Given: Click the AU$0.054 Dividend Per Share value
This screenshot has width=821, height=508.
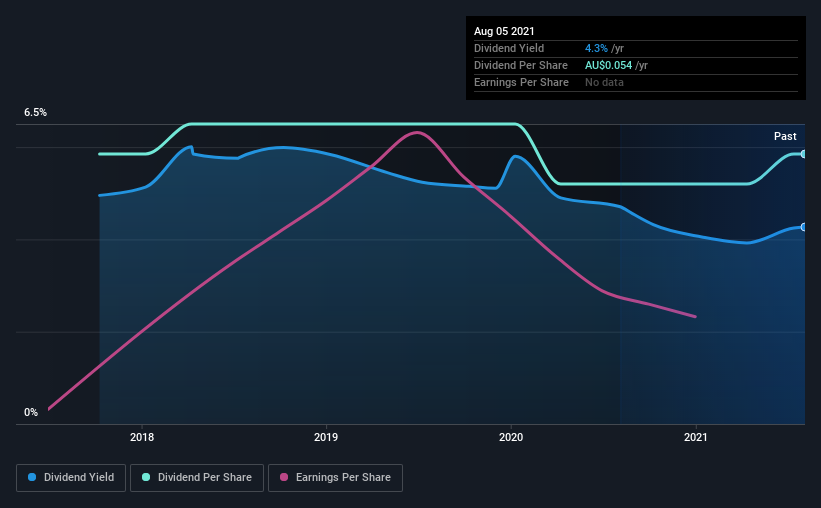Looking at the screenshot, I should 608,65.
